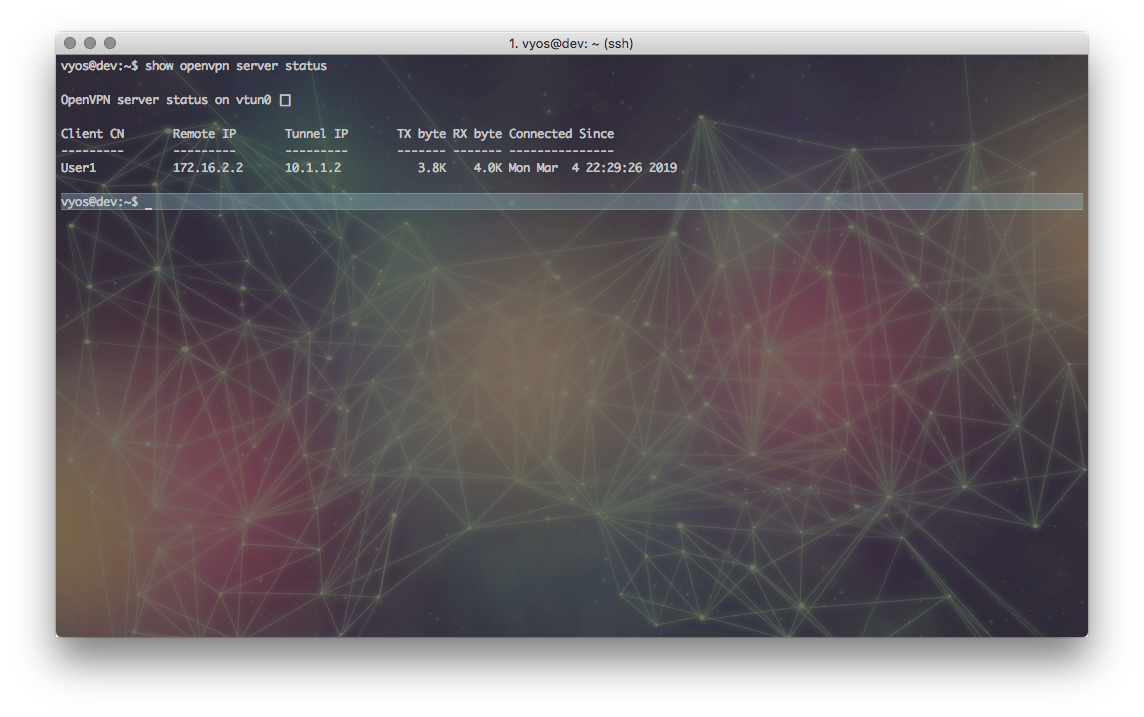Click the "RX byte" column header

pyautogui.click(x=477, y=134)
